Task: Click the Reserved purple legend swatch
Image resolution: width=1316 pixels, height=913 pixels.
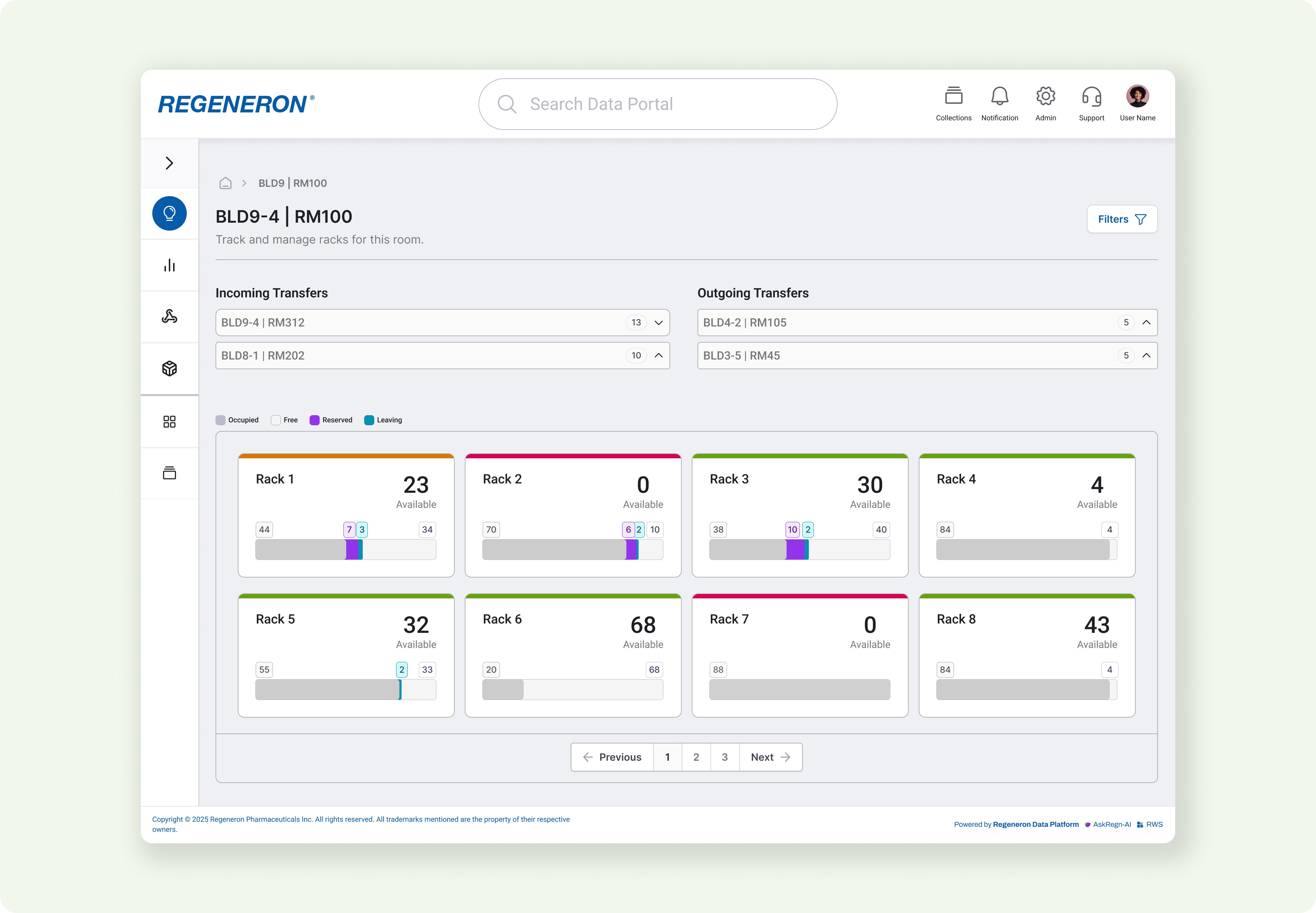Action: coord(315,420)
